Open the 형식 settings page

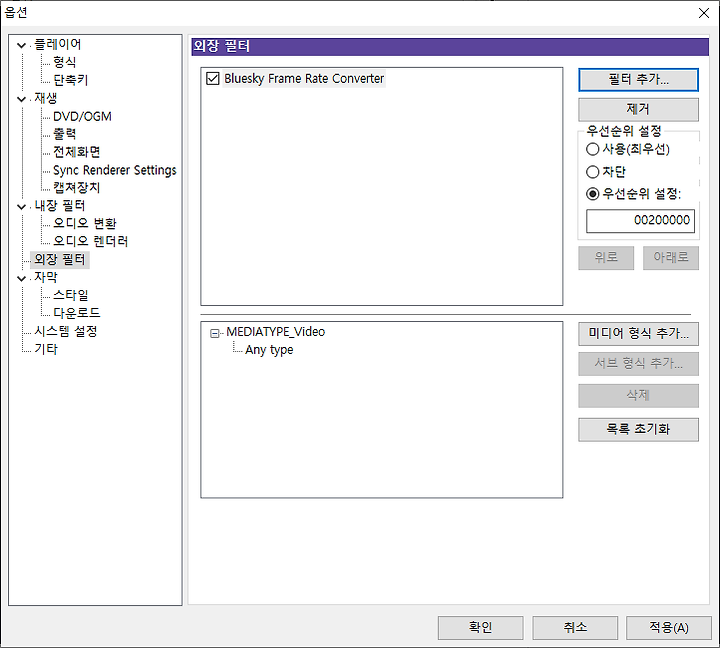point(64,62)
